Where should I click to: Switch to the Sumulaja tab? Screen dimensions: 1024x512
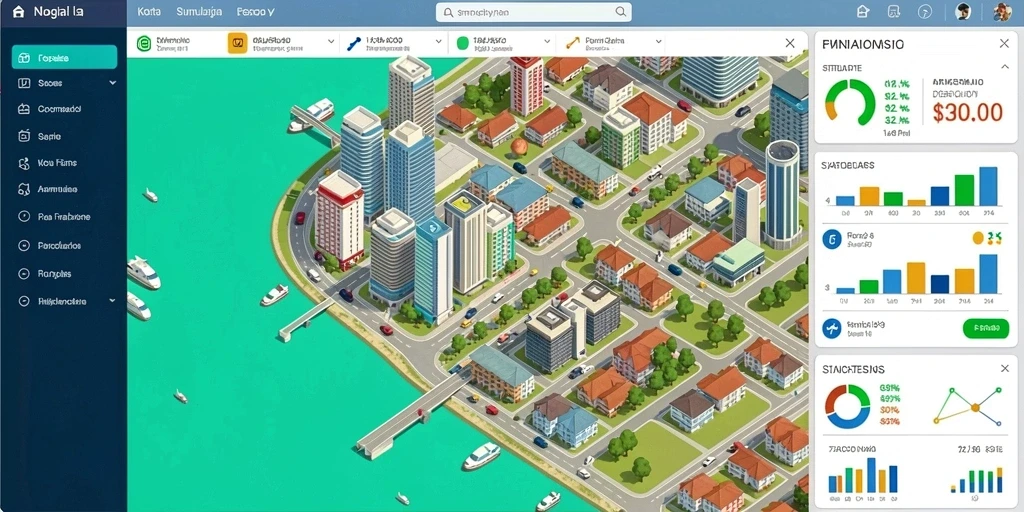point(199,12)
